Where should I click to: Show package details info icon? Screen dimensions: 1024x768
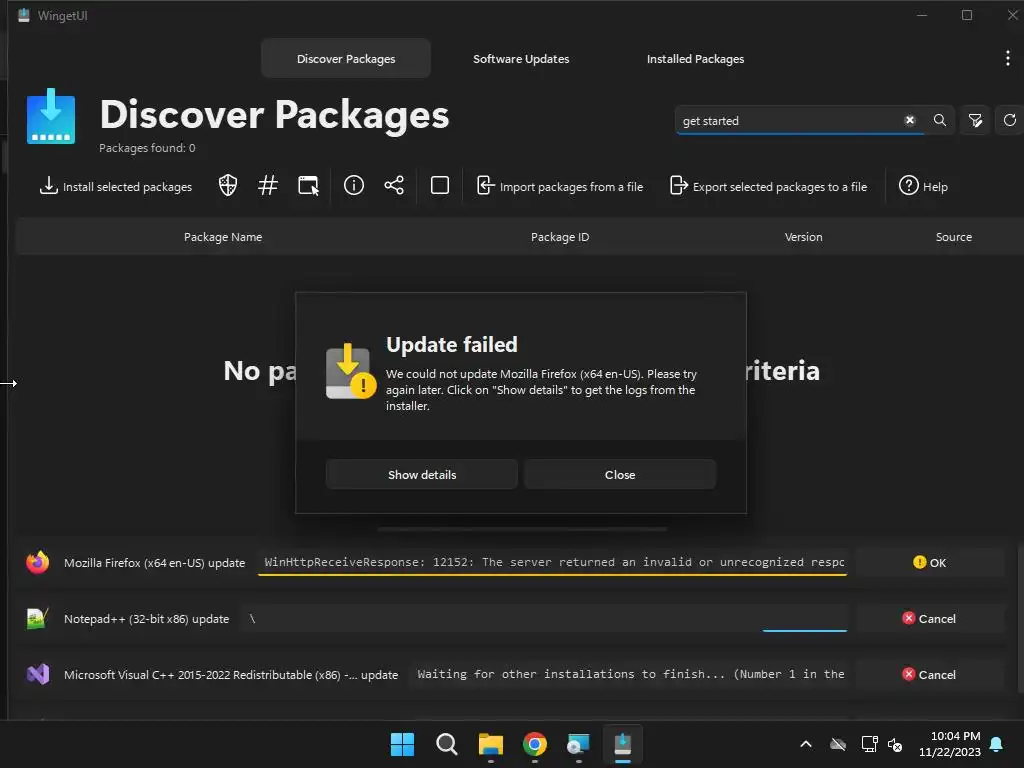354,185
